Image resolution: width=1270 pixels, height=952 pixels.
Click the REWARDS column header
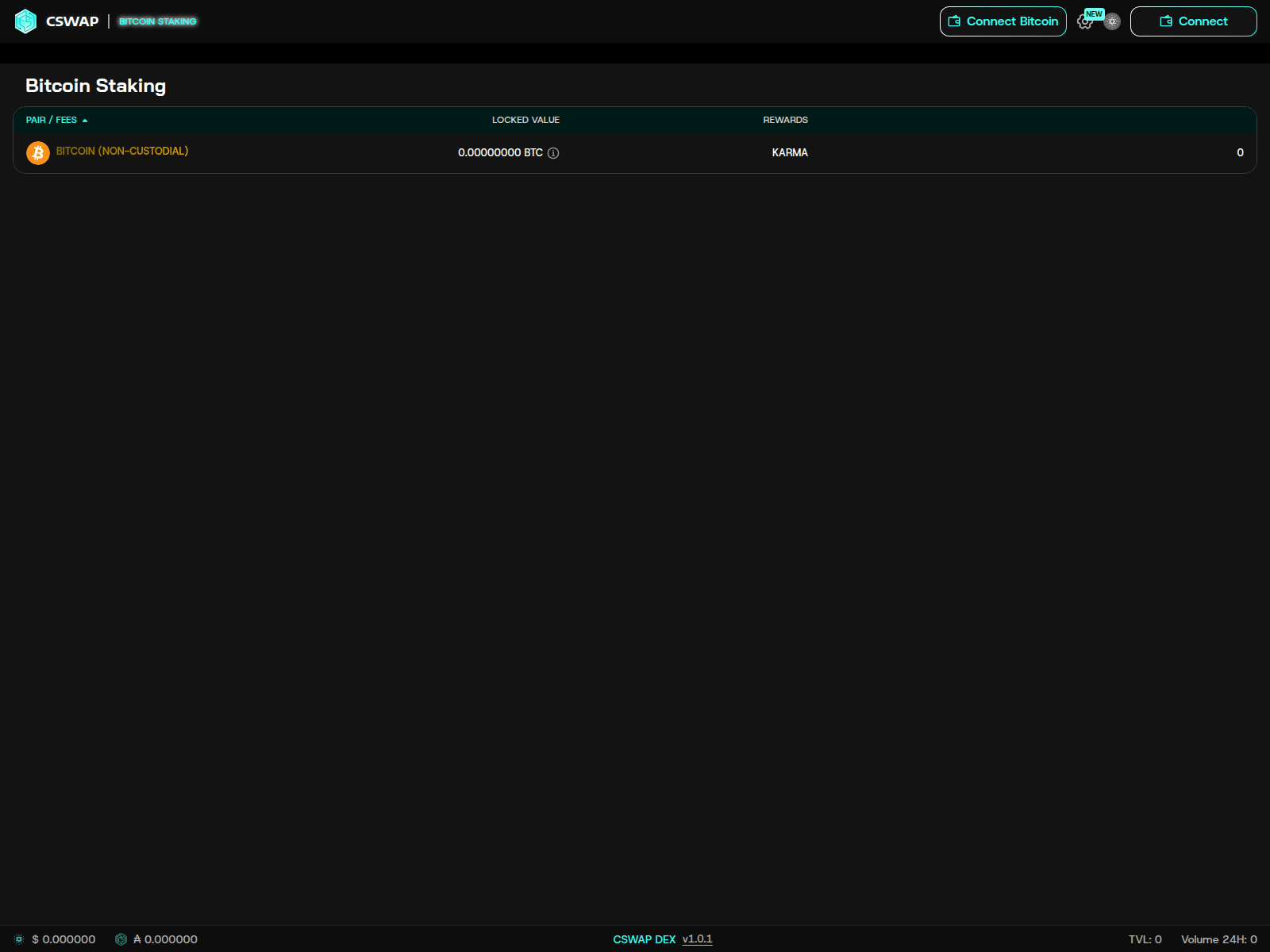point(785,120)
